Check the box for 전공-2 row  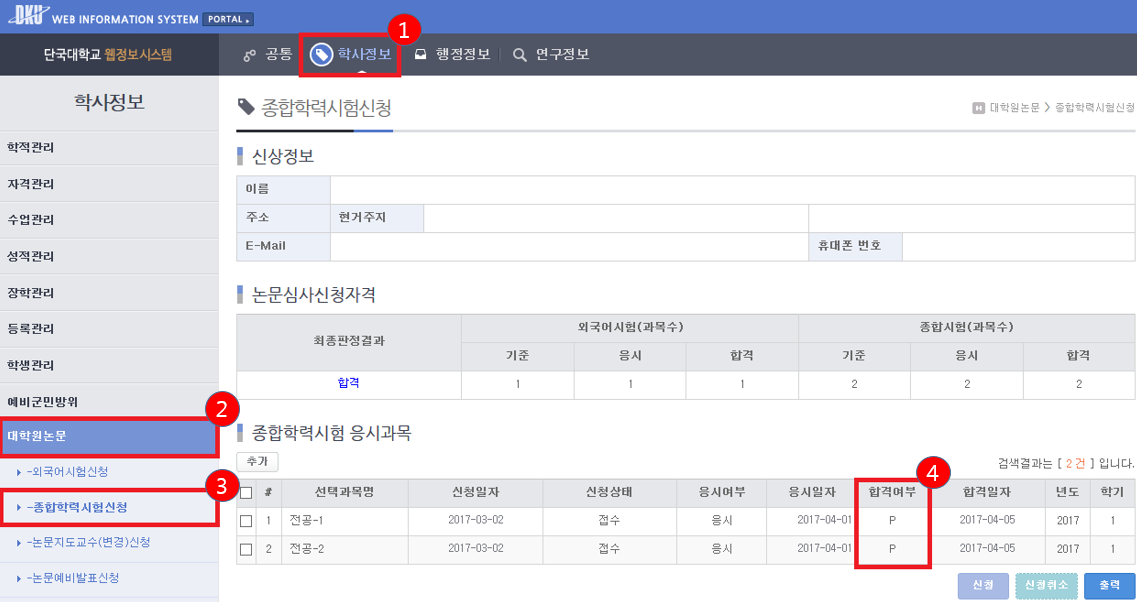coord(246,549)
